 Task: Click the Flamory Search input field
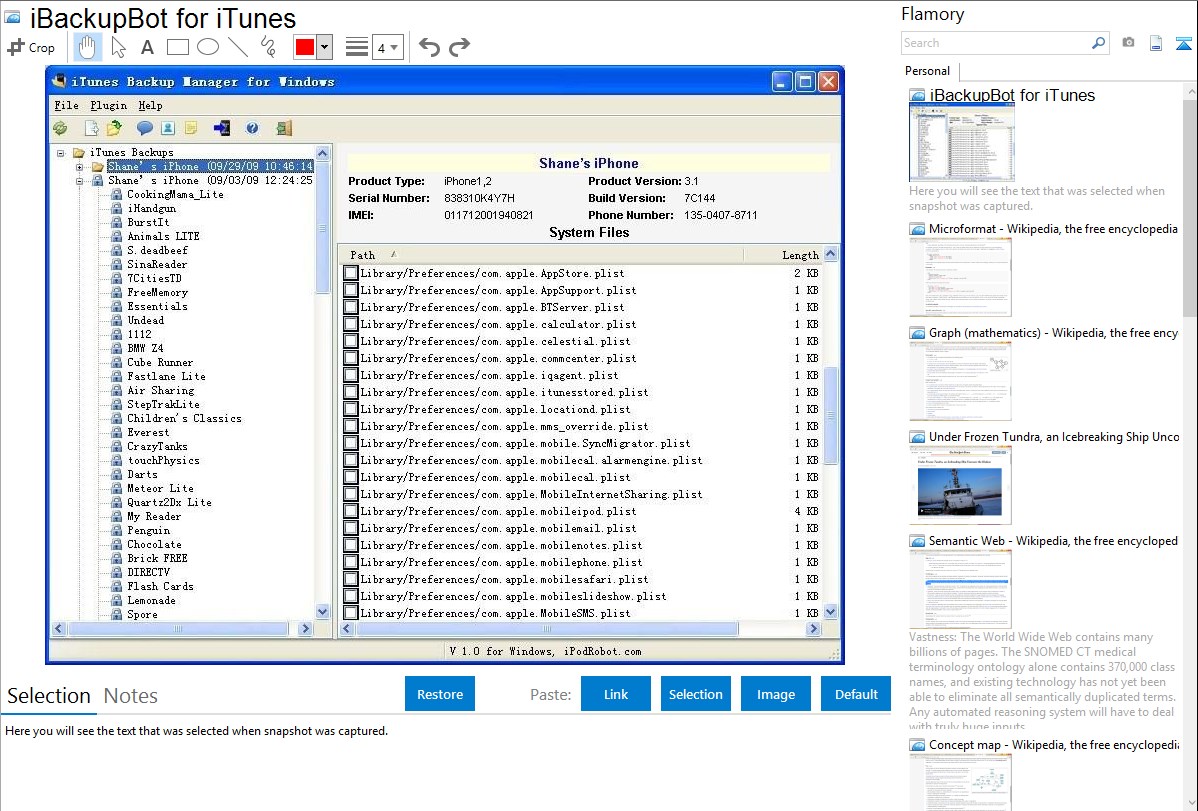pos(996,43)
